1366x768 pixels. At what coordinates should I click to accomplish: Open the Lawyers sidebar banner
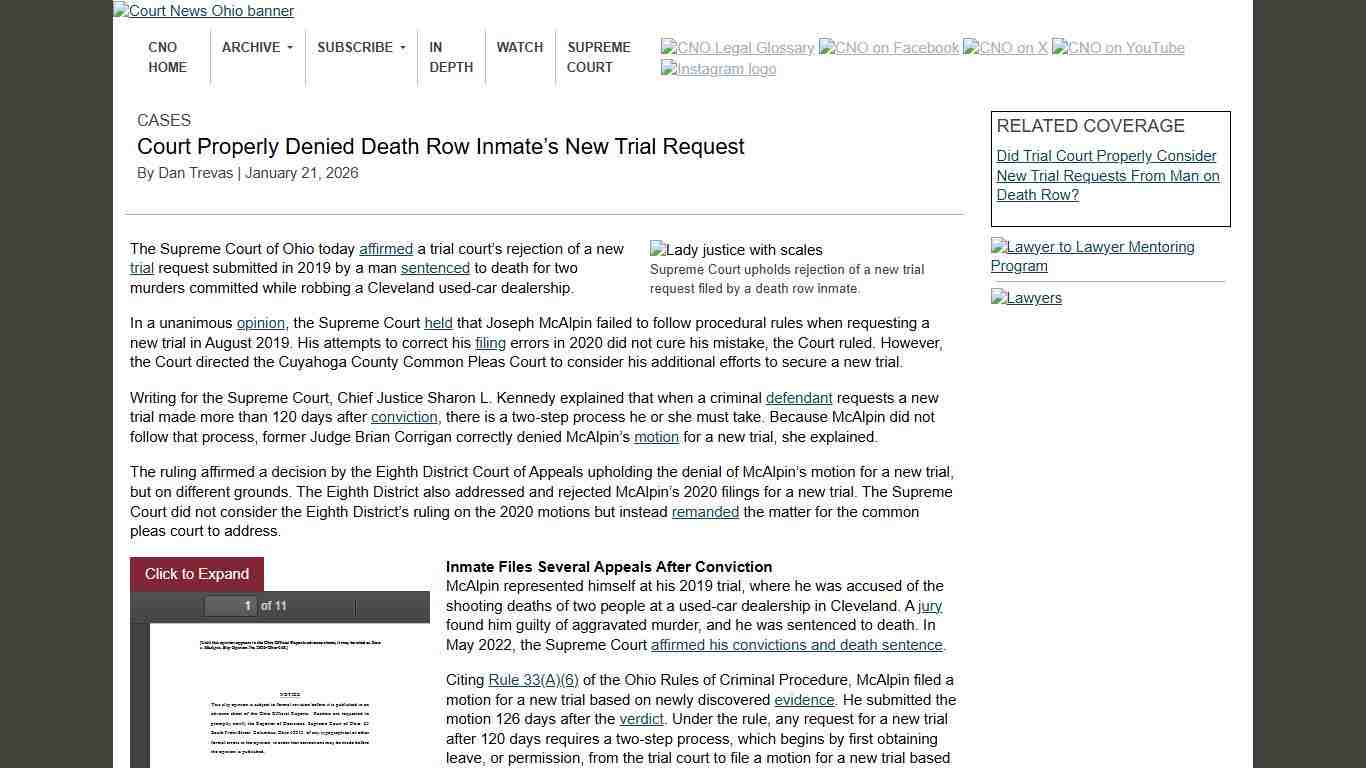pos(1026,298)
